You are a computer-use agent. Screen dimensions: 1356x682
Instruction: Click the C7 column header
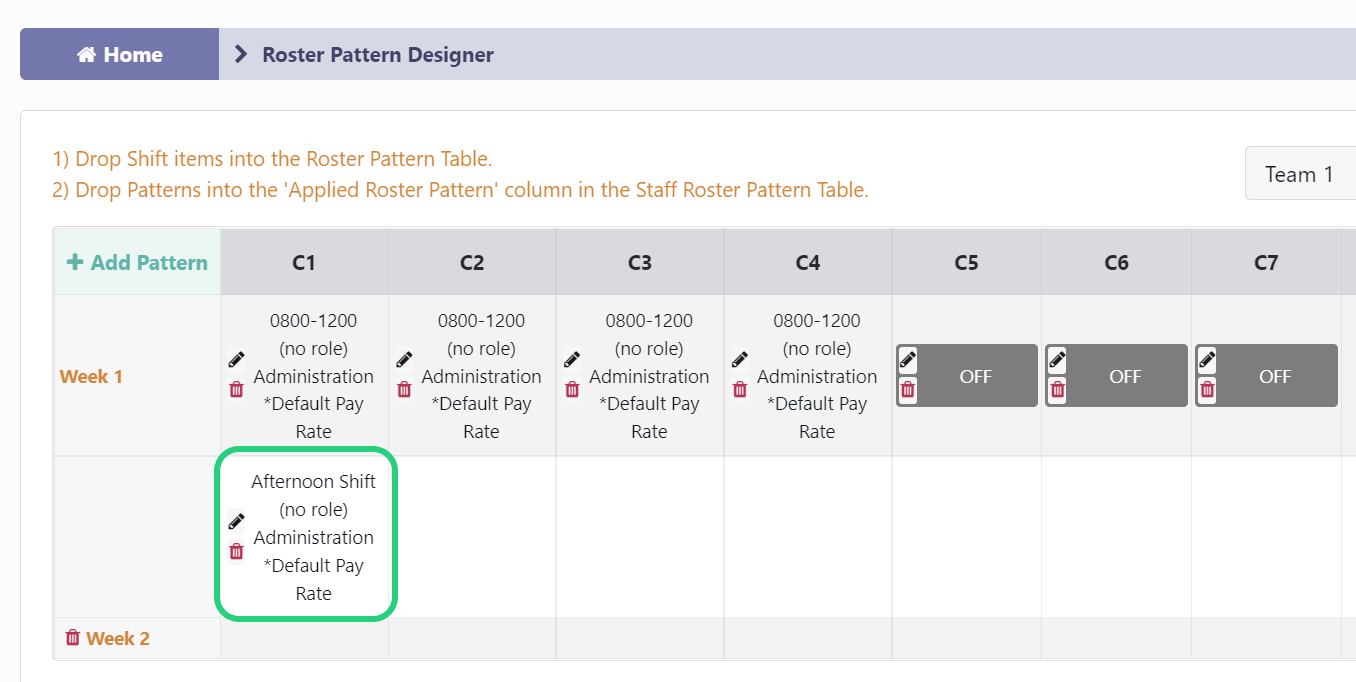point(1266,262)
